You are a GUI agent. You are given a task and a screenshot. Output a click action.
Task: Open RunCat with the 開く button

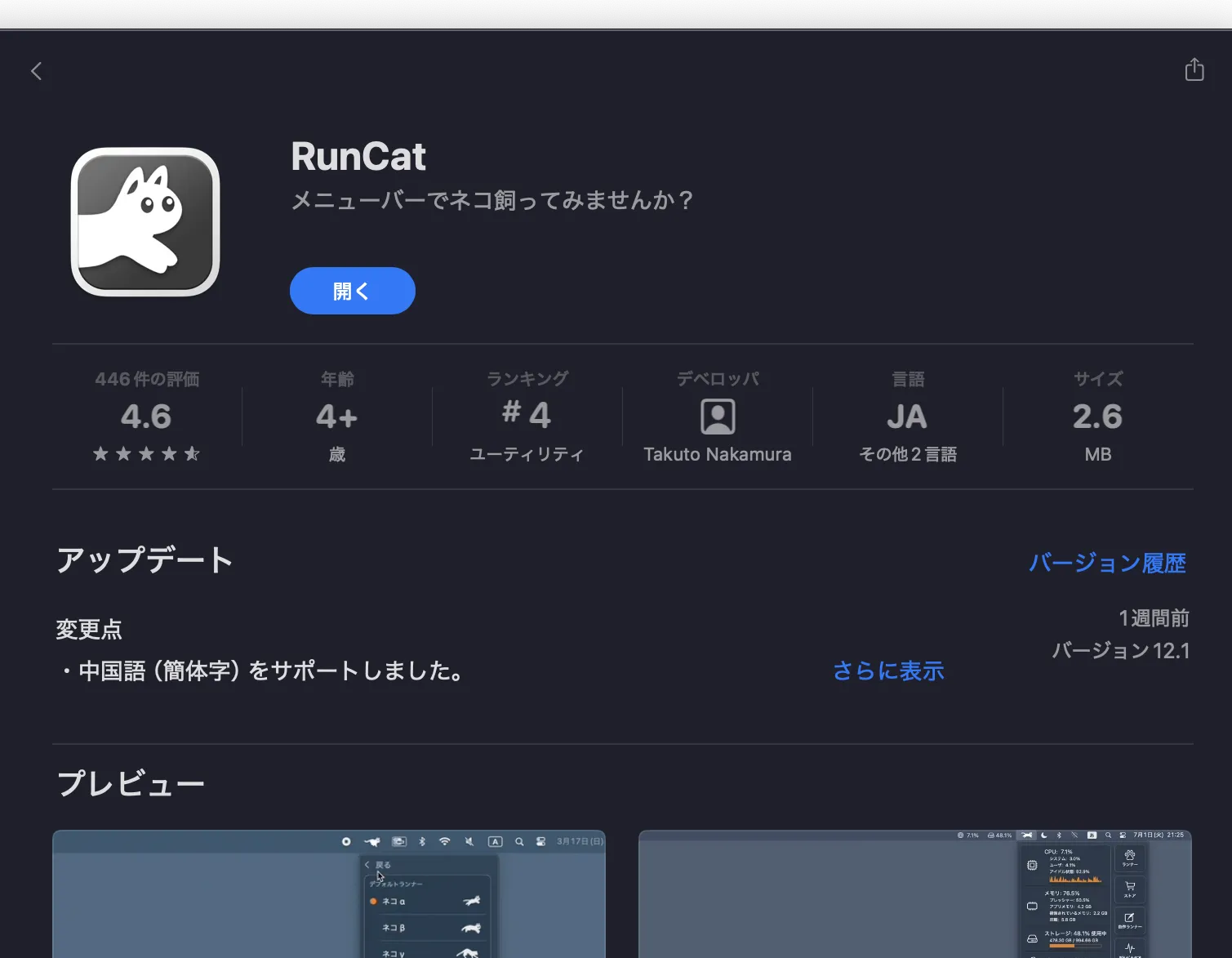(353, 291)
